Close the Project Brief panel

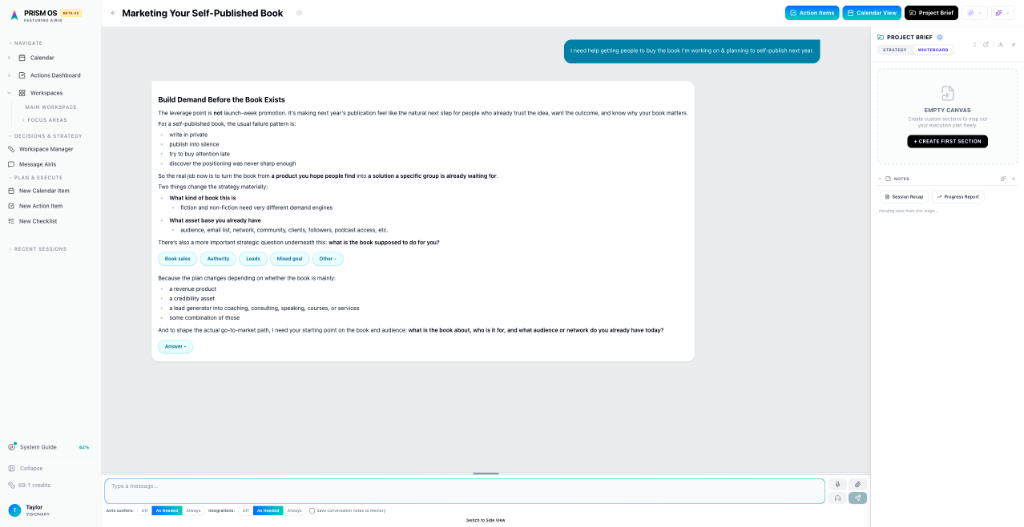pos(1014,44)
